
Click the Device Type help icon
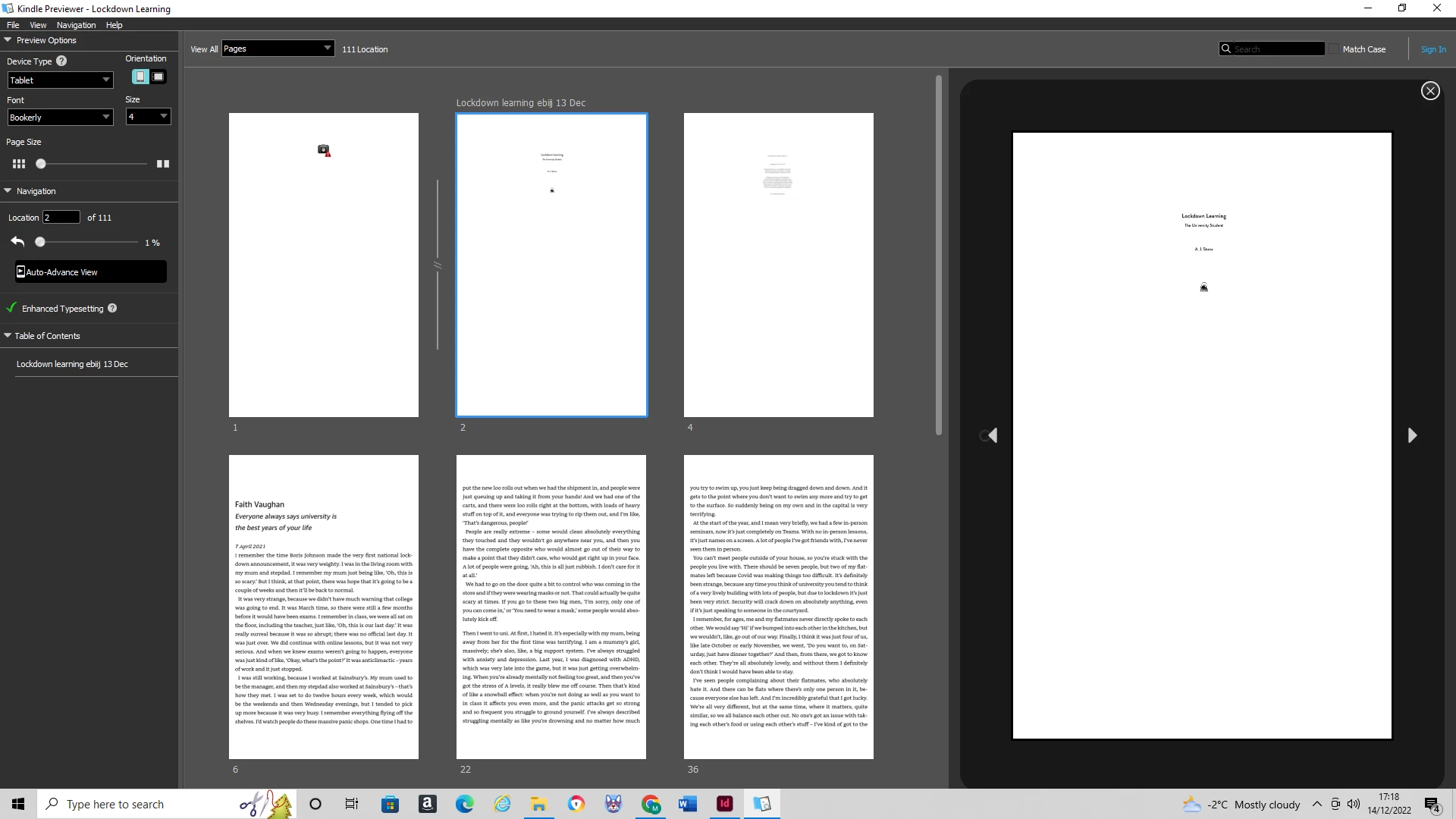(x=61, y=61)
